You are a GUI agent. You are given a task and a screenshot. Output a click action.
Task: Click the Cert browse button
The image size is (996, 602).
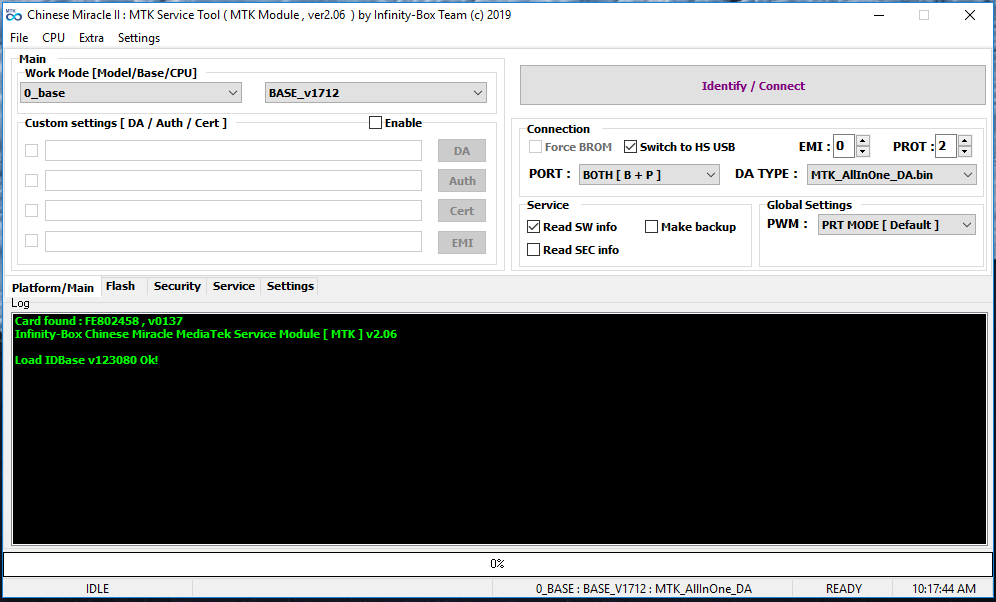click(462, 210)
